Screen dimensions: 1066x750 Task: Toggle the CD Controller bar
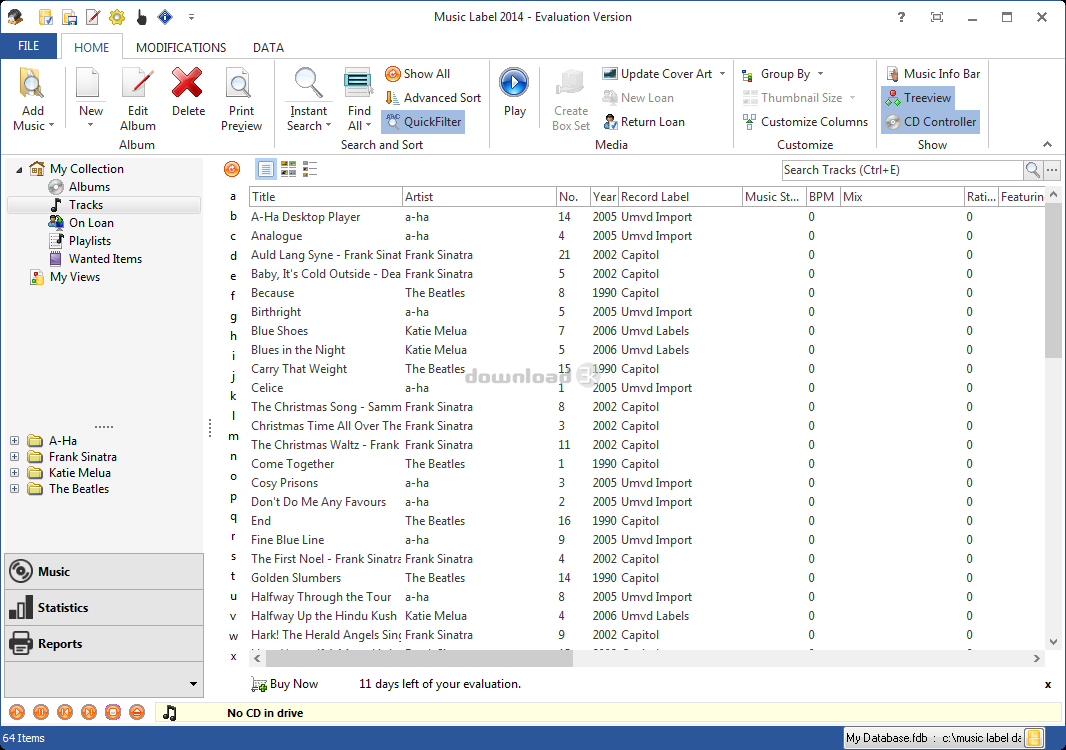931,122
